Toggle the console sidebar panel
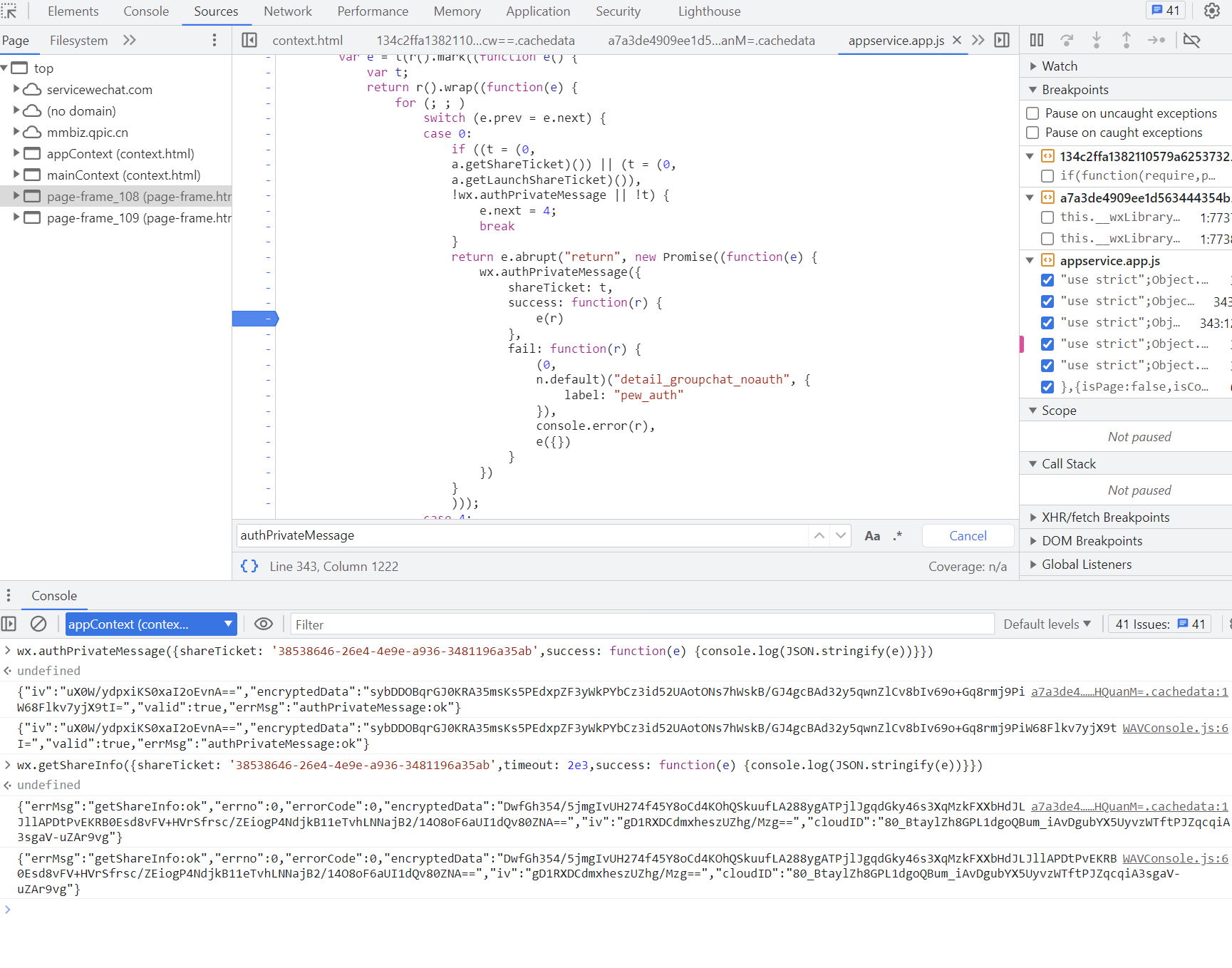The height and width of the screenshot is (968, 1232). point(9,624)
